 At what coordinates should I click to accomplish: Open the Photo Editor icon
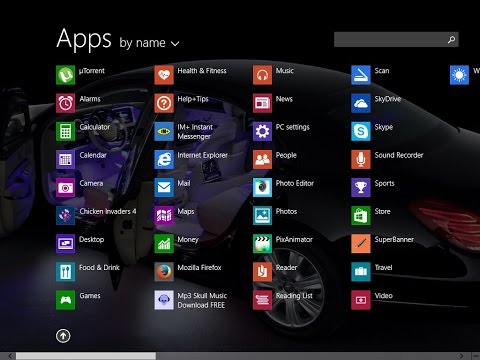262,187
